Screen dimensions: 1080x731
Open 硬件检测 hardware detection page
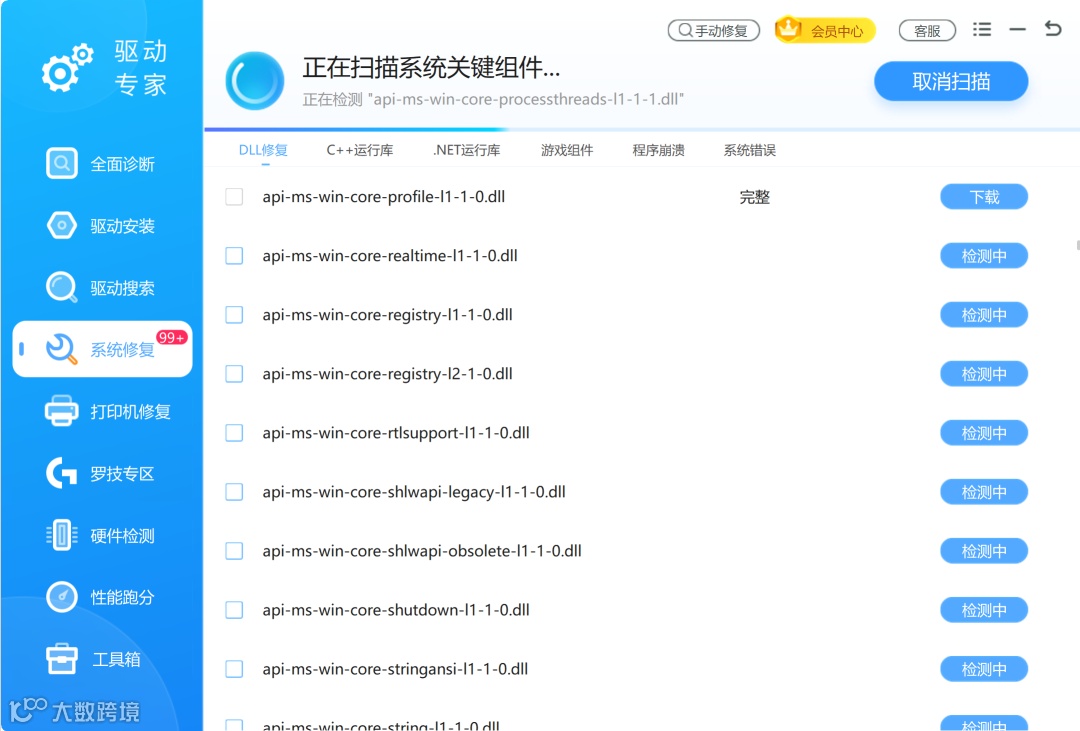[x=101, y=535]
